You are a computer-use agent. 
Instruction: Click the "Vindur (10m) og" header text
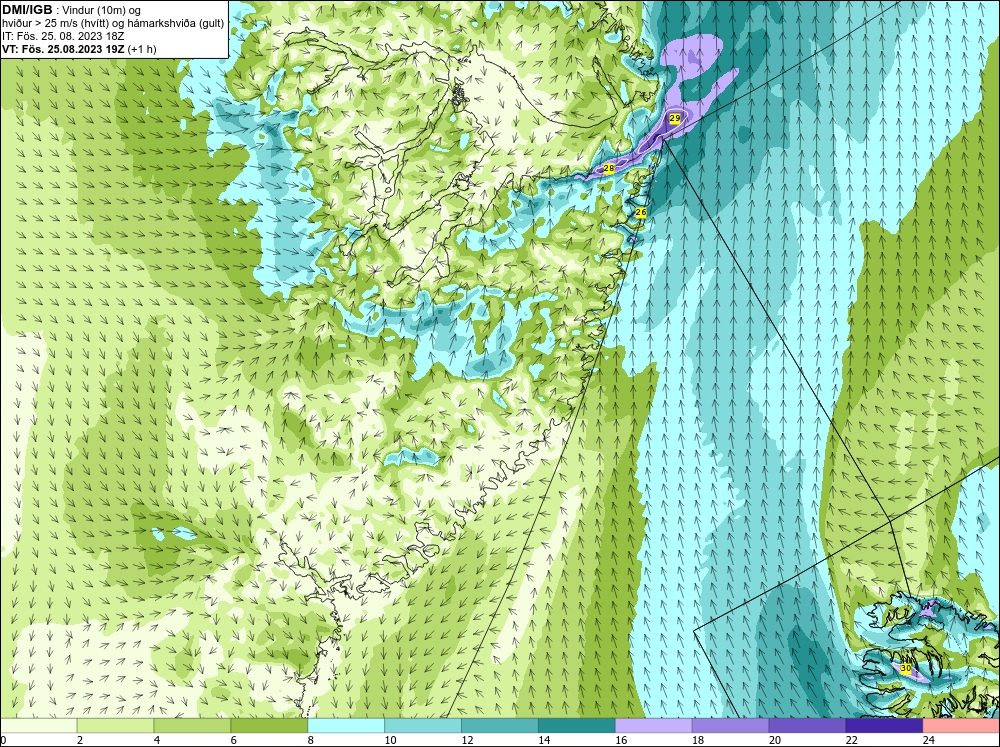tap(102, 10)
